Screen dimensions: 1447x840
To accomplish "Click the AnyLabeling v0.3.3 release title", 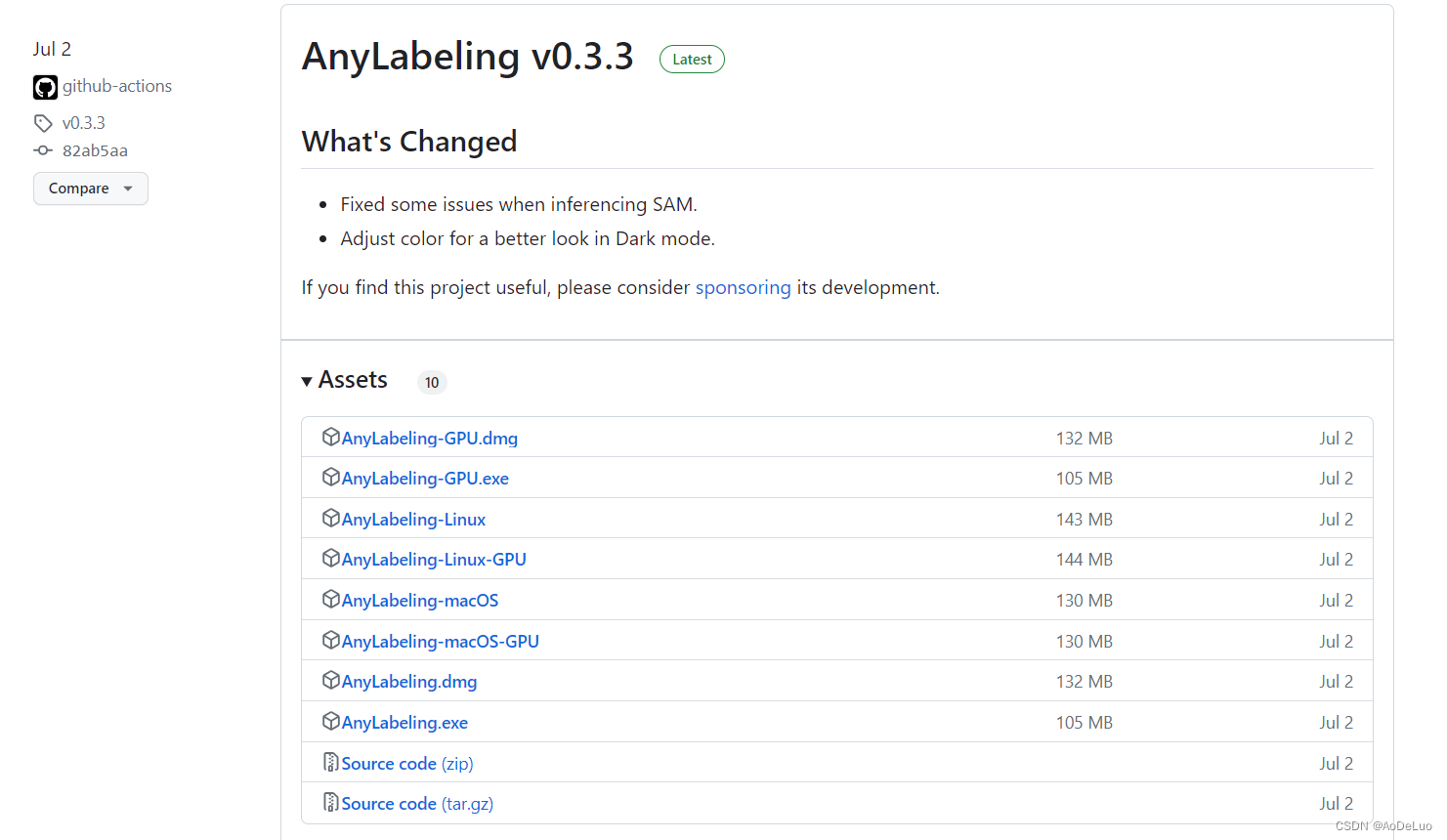I will tap(468, 57).
